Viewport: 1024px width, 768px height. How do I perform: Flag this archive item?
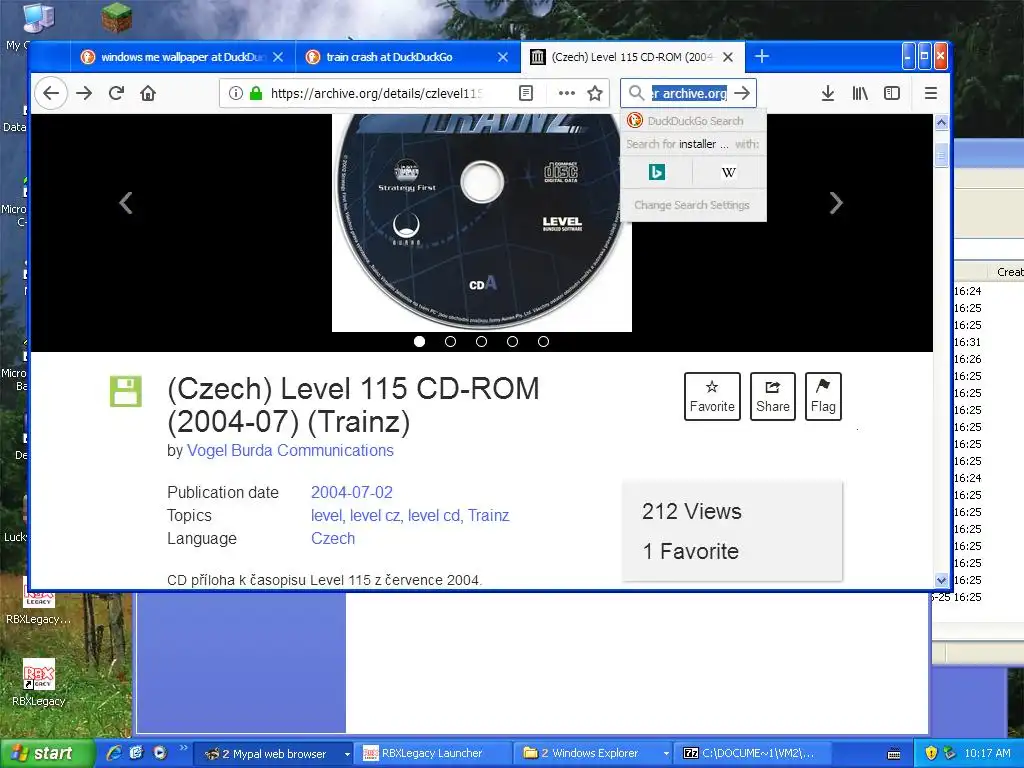tap(823, 396)
